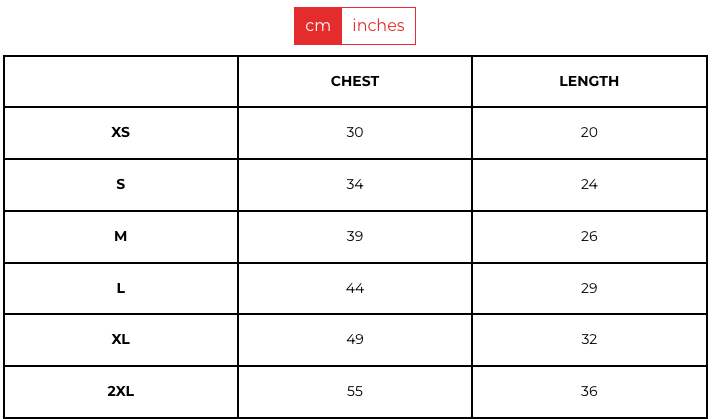715x419 pixels.
Task: Click XS chest value 30
Action: (355, 132)
